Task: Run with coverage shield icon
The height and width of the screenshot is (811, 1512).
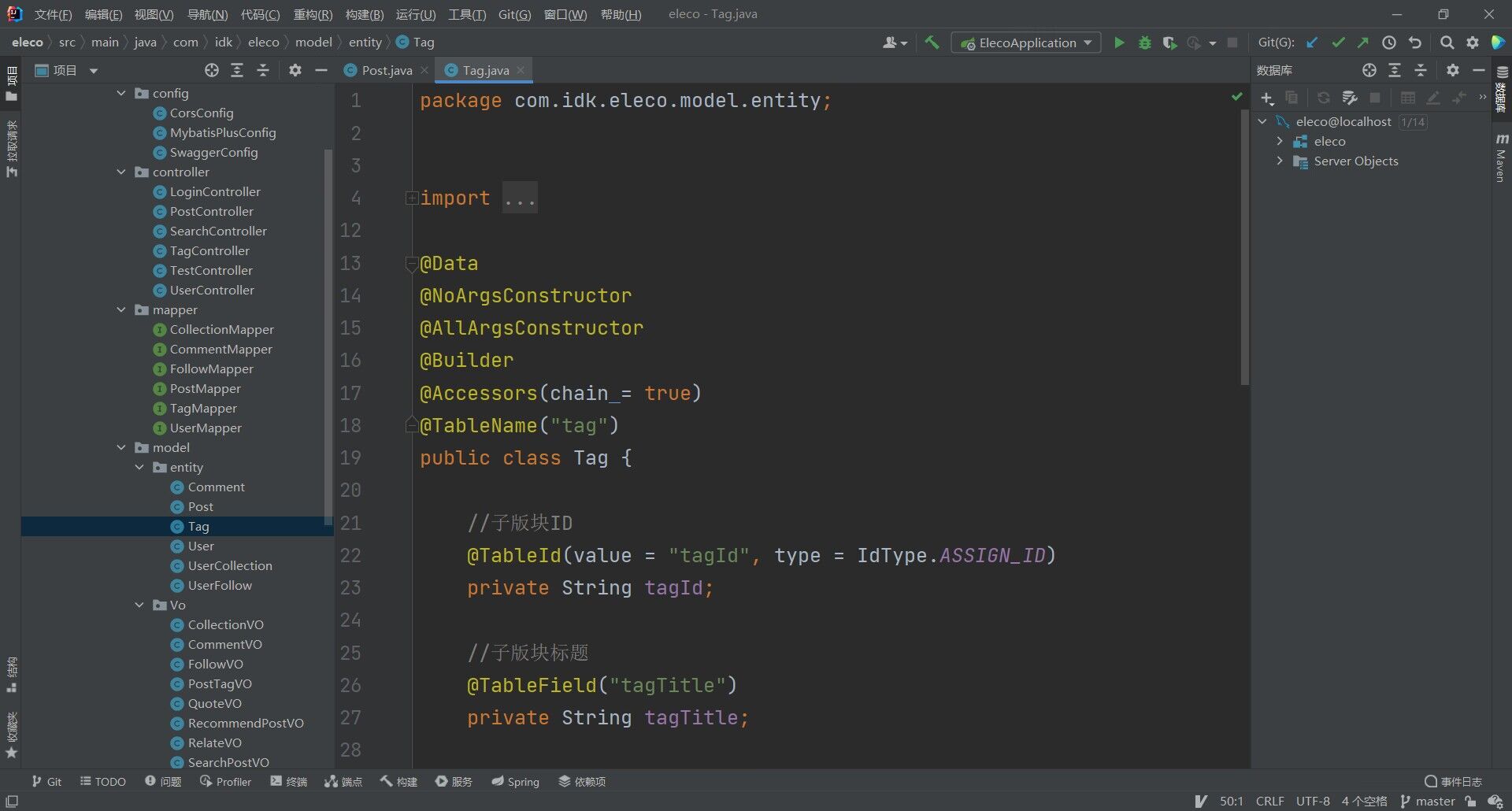Action: coord(1169,43)
